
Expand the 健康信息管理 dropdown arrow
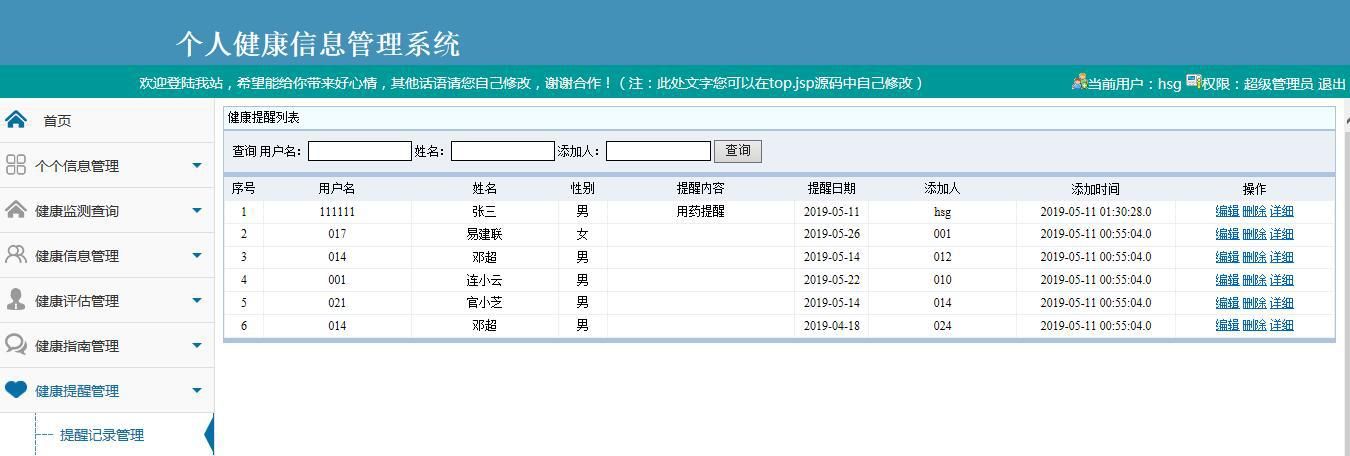[x=197, y=255]
